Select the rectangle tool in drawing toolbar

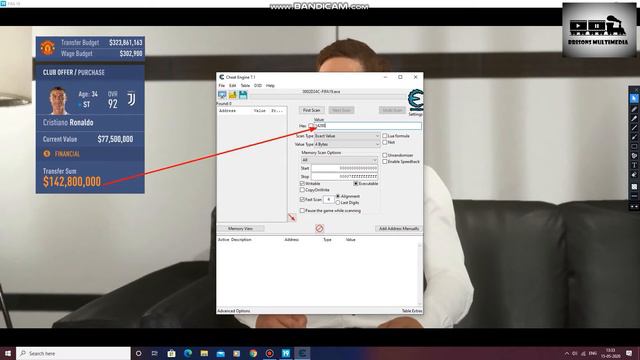click(x=634, y=147)
